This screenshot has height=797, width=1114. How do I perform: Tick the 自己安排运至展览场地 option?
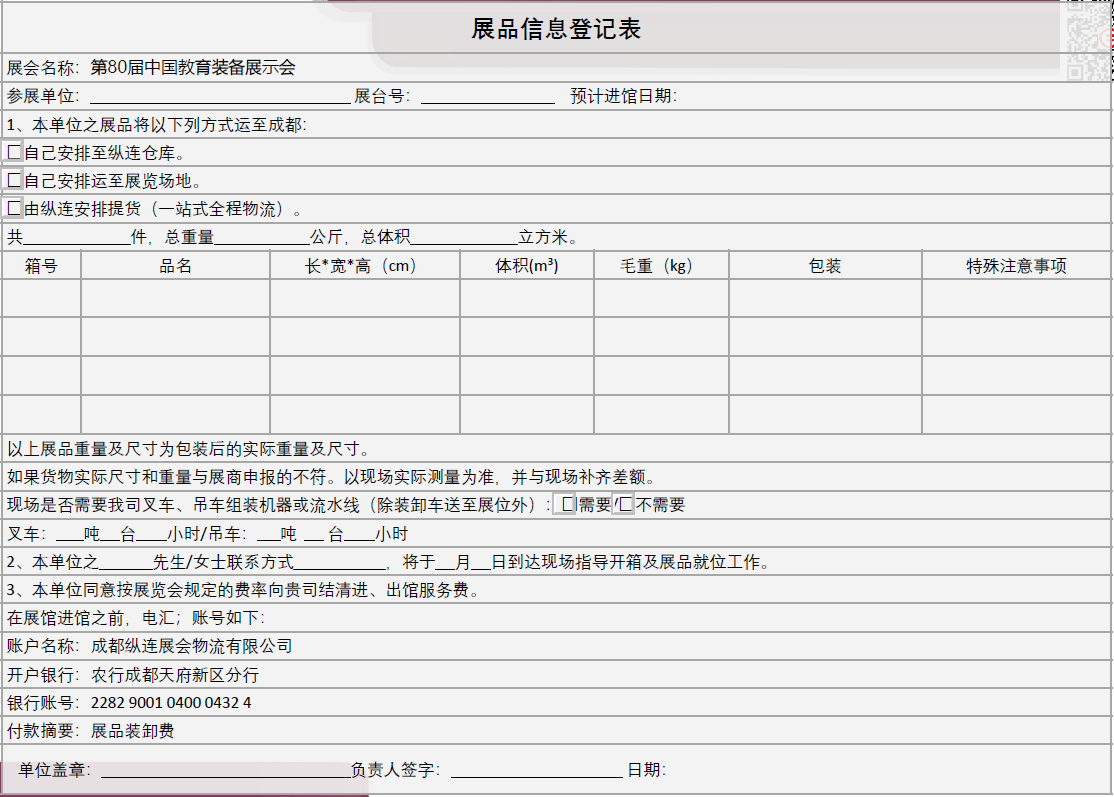(x=14, y=180)
